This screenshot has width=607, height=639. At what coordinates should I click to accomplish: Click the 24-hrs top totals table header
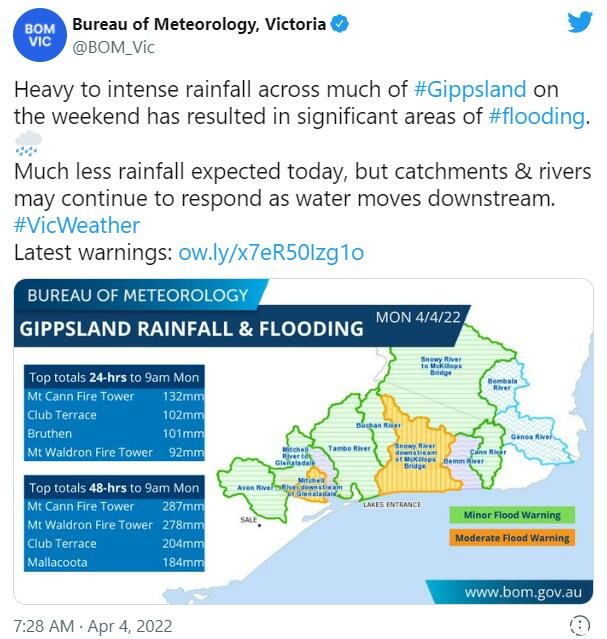click(x=114, y=377)
